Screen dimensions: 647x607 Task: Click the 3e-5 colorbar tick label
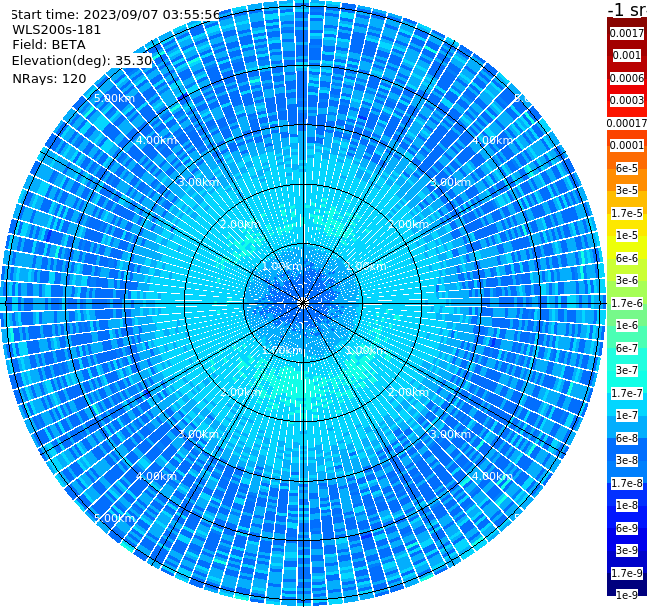[627, 190]
